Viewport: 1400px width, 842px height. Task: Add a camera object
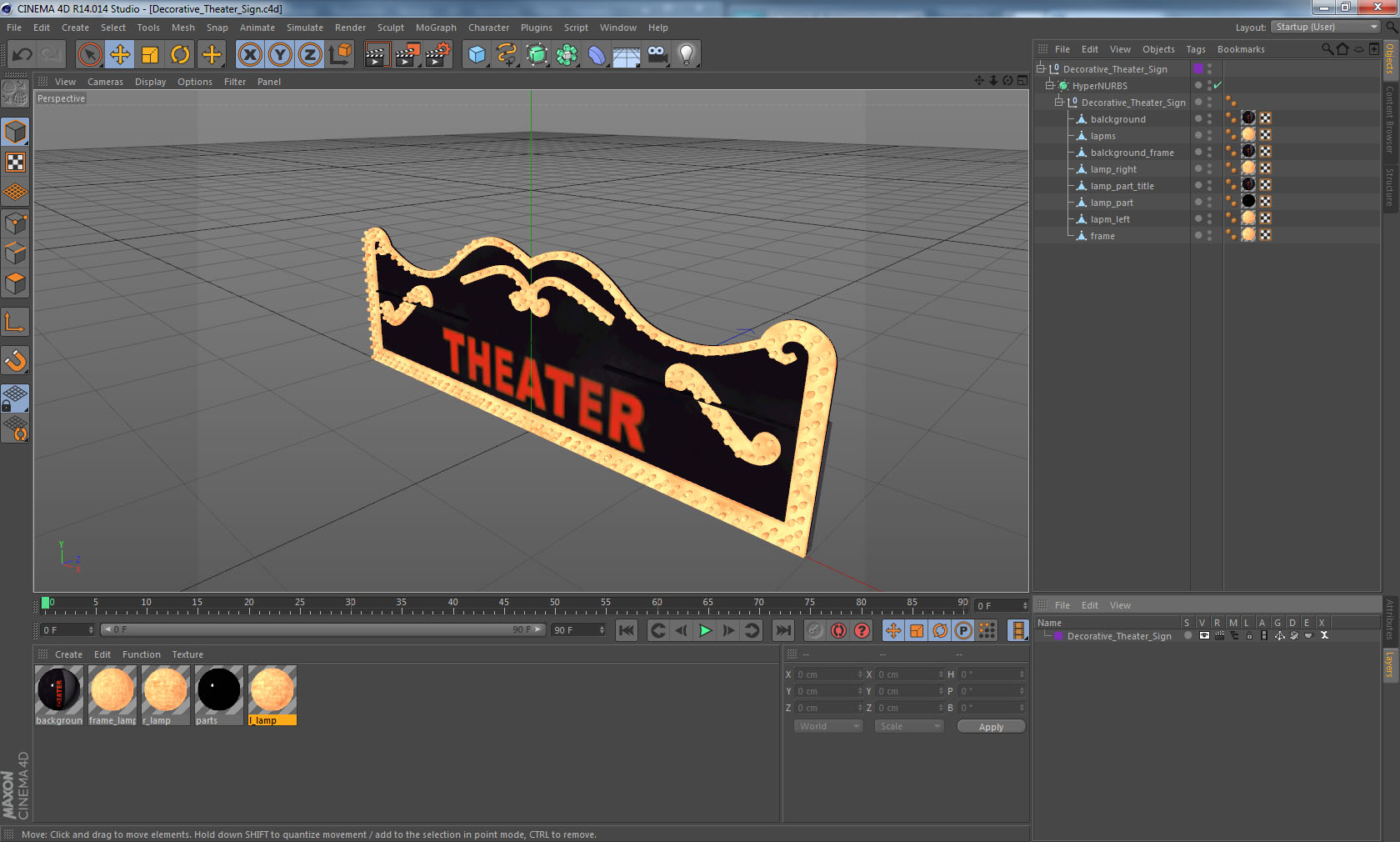click(x=657, y=55)
